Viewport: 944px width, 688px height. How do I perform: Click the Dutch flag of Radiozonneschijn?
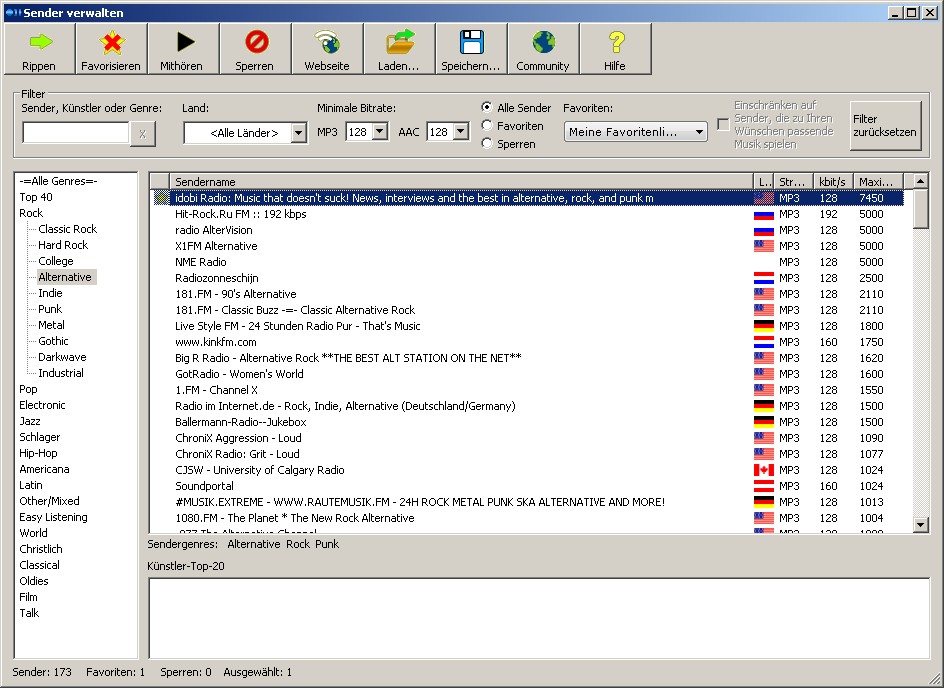tap(763, 277)
